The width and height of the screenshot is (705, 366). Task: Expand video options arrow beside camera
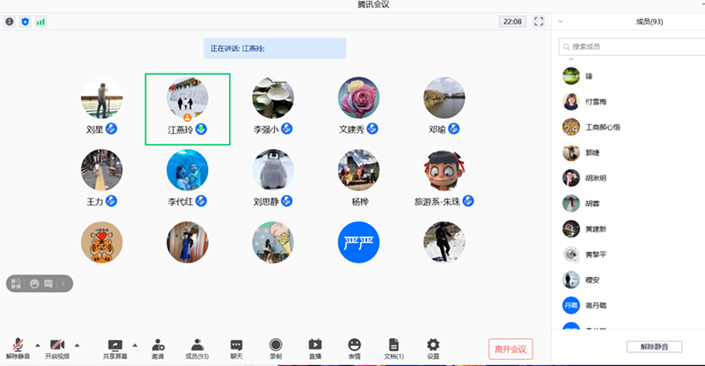coord(77,345)
